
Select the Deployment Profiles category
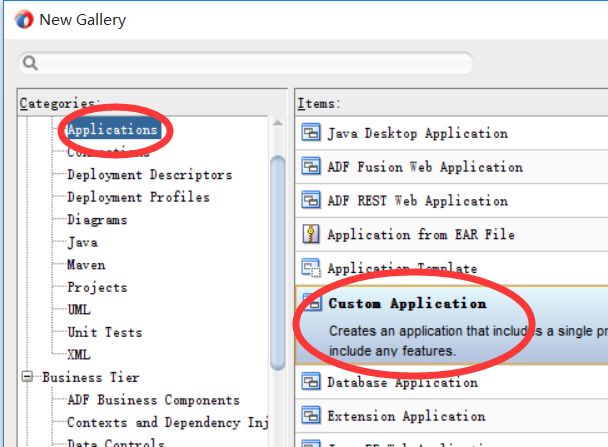(138, 197)
